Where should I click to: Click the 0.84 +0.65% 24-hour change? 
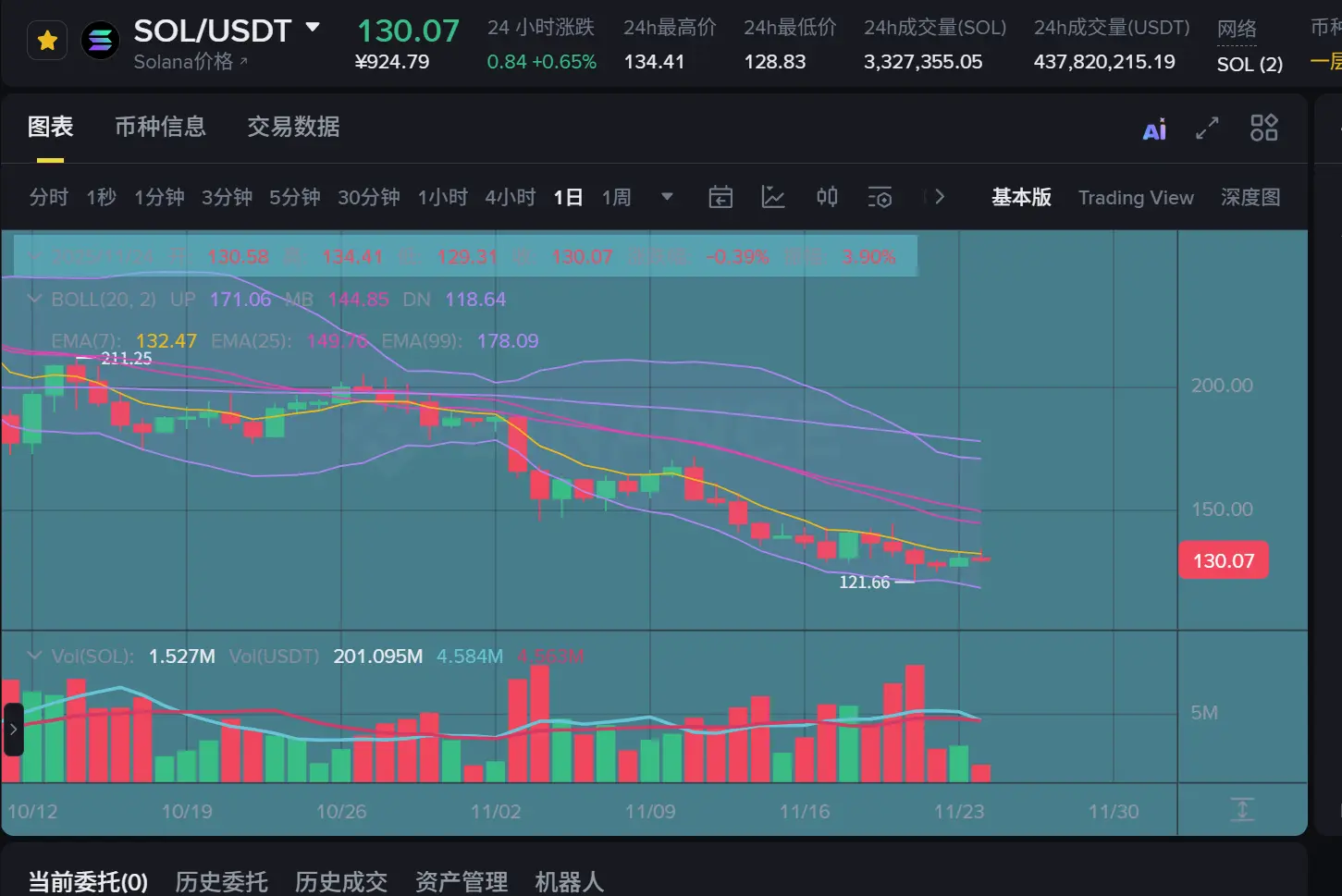pyautogui.click(x=542, y=62)
